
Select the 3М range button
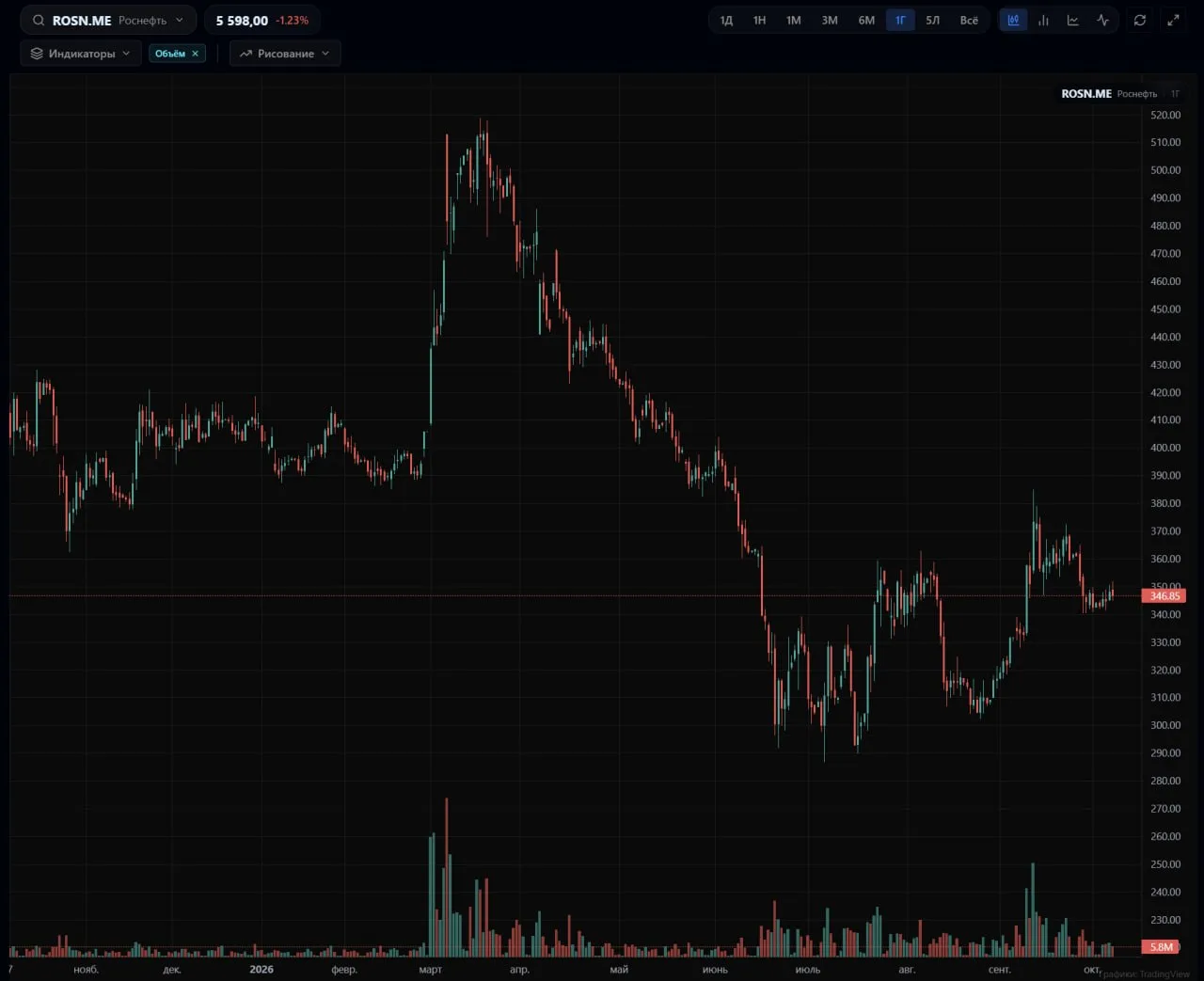[x=830, y=20]
